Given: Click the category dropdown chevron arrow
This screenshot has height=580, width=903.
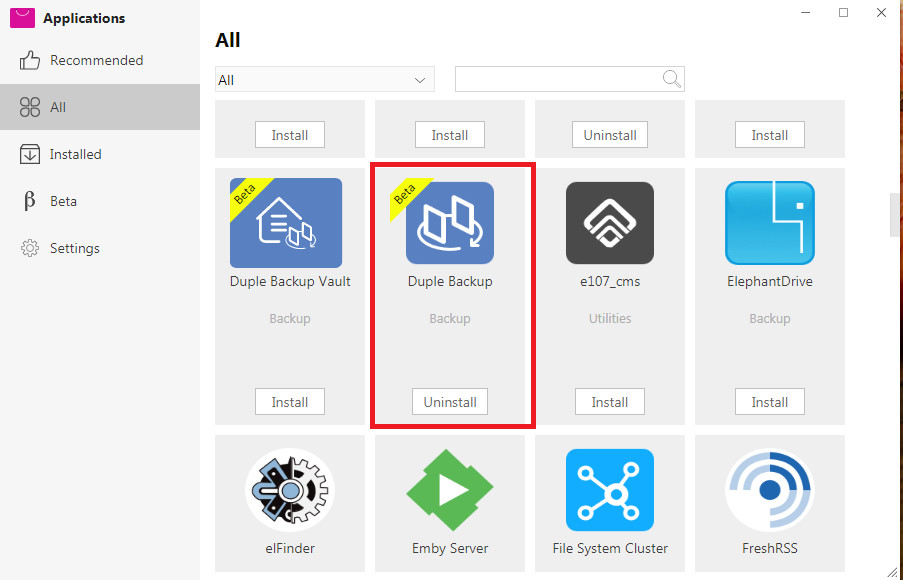Looking at the screenshot, I should coord(420,80).
